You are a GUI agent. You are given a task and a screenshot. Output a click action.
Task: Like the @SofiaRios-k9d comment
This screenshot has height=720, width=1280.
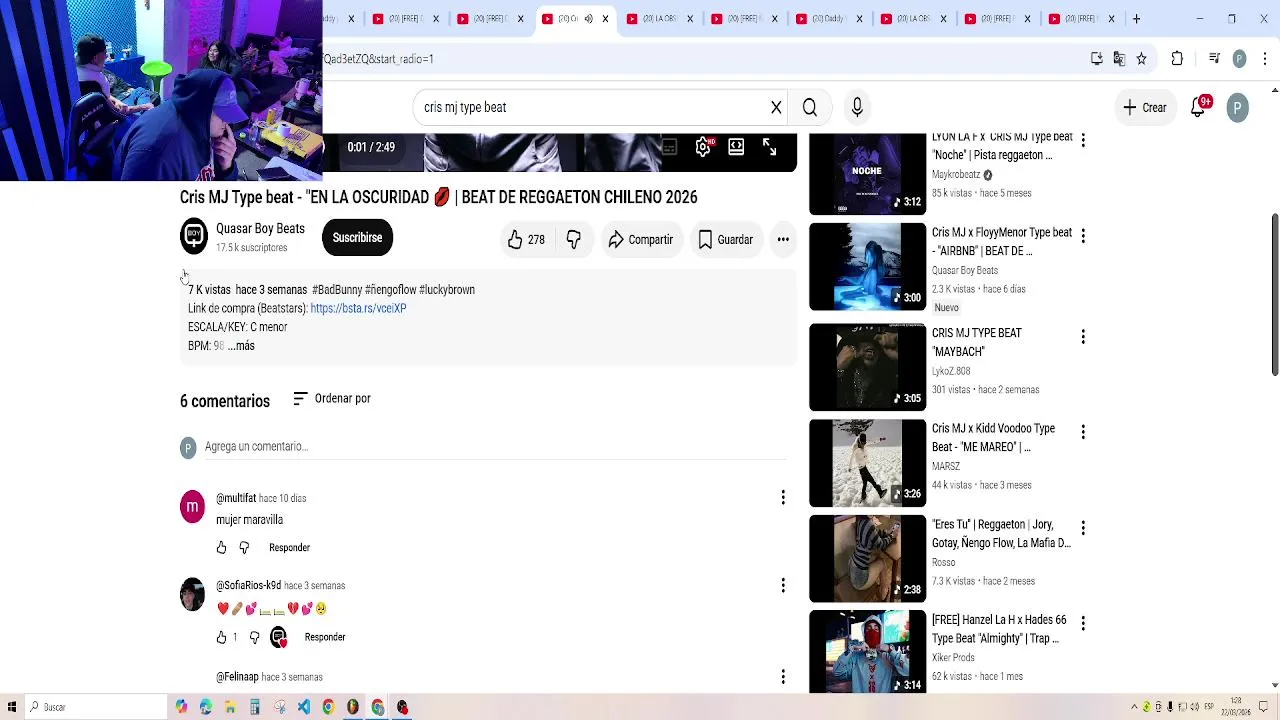tap(221, 637)
